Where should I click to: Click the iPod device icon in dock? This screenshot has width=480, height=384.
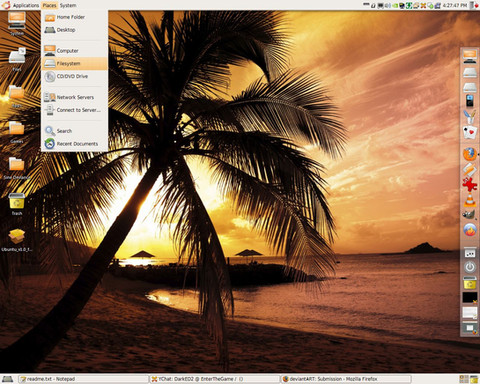point(470,101)
